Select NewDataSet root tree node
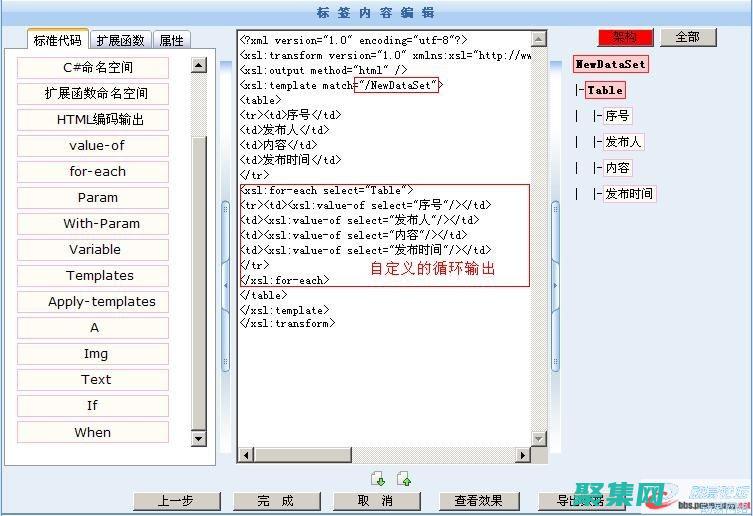This screenshot has width=753, height=516. (610, 64)
